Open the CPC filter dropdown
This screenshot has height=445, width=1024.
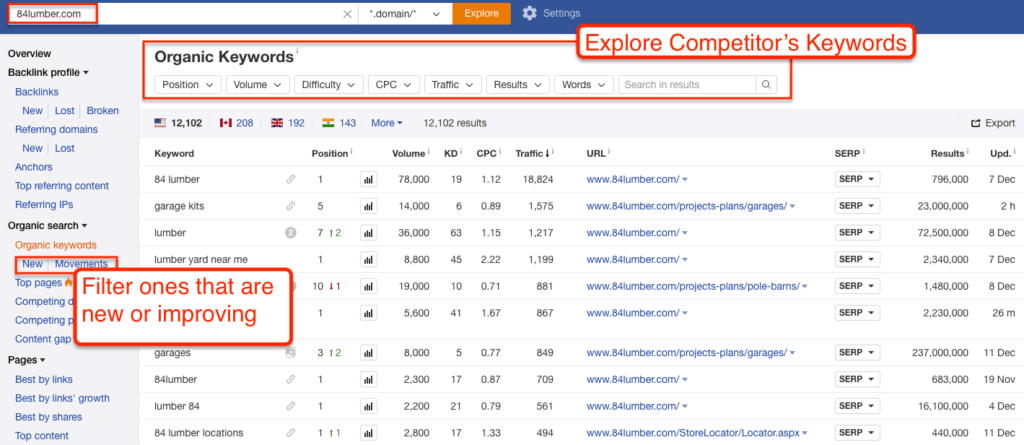coord(393,84)
